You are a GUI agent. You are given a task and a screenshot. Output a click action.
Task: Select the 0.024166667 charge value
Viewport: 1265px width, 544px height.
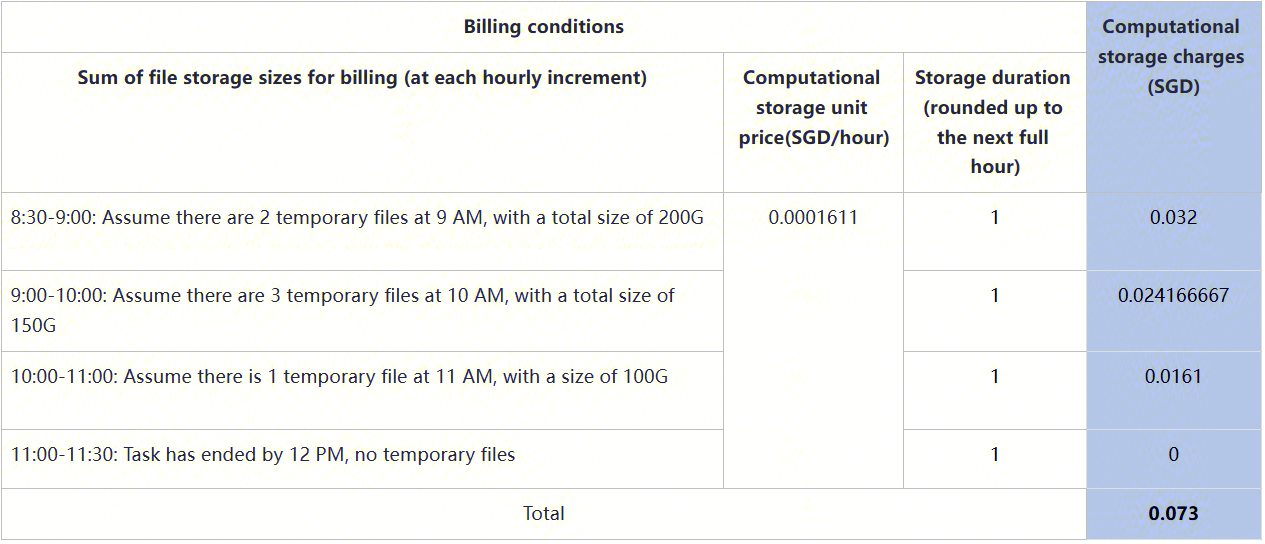coord(1173,296)
